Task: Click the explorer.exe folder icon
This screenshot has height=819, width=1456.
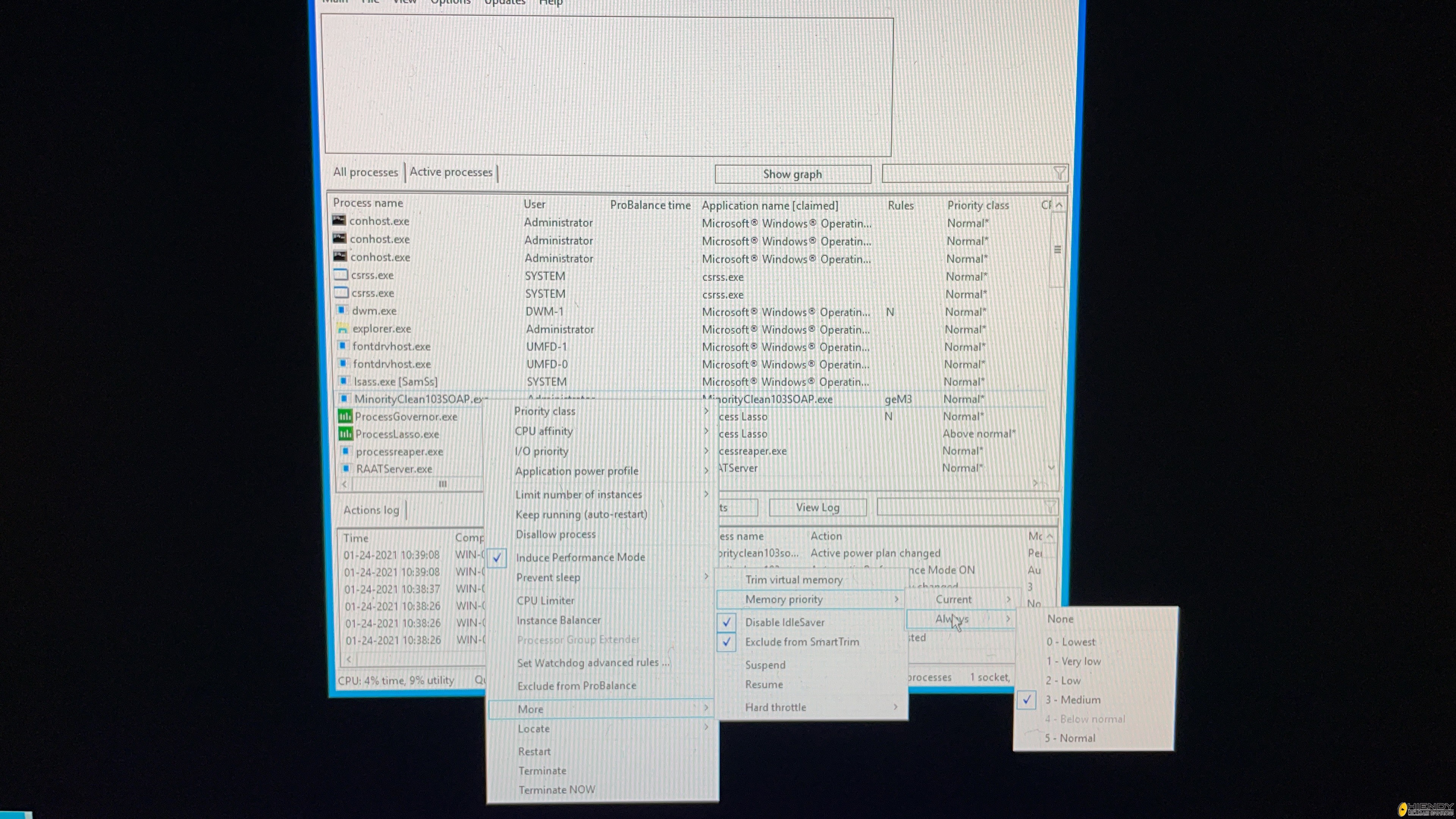Action: (342, 328)
